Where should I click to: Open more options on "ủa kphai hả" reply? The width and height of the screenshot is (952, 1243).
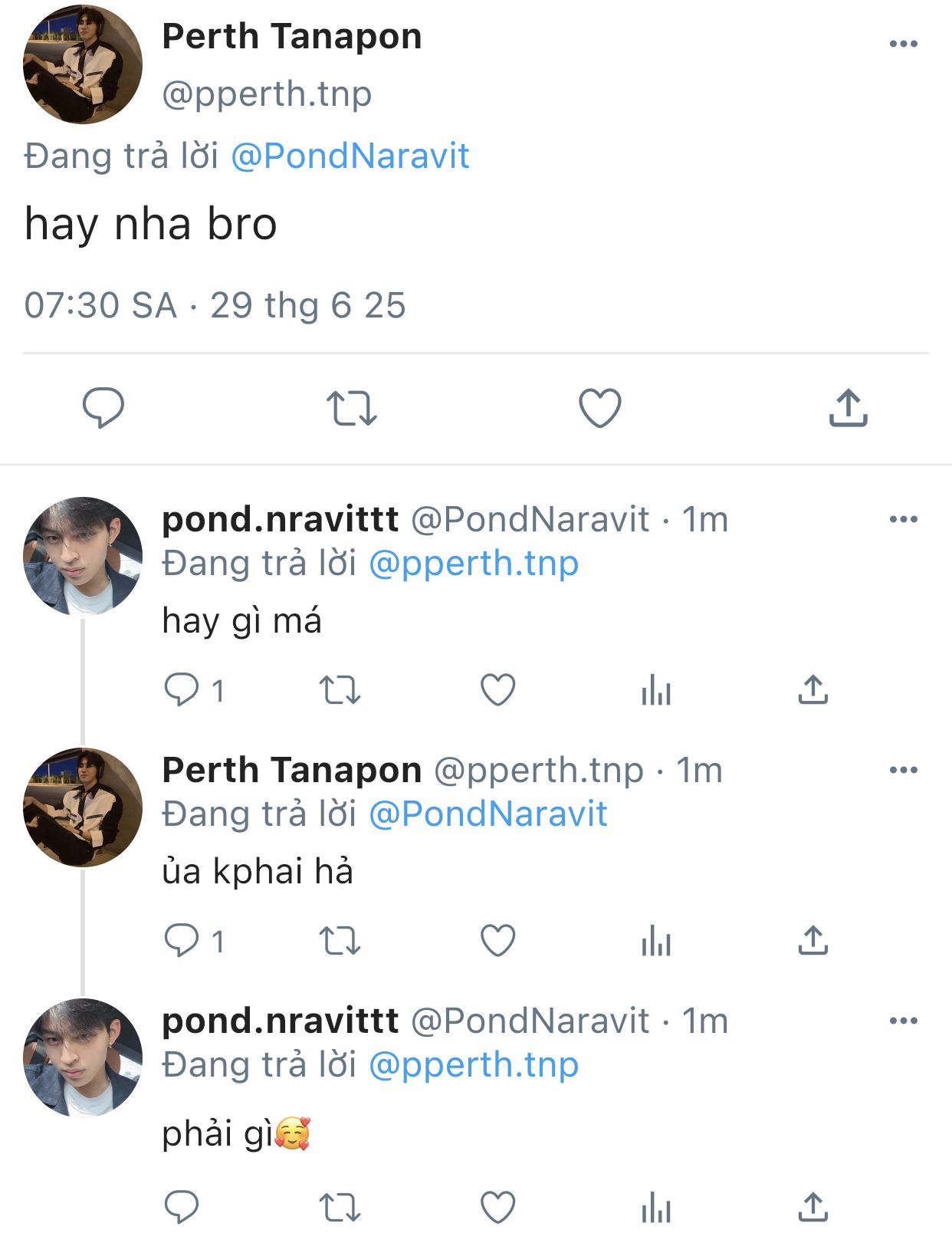pyautogui.click(x=903, y=770)
